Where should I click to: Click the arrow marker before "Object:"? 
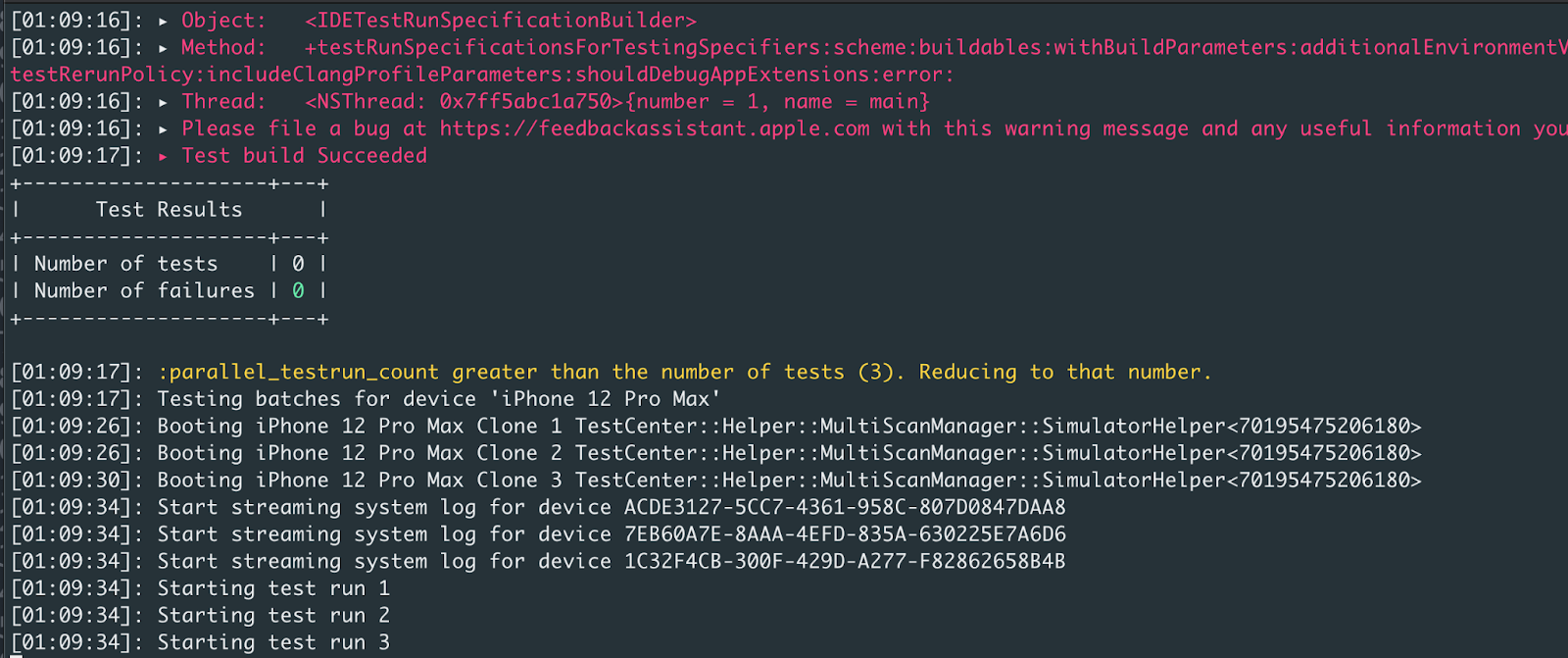pos(163,21)
